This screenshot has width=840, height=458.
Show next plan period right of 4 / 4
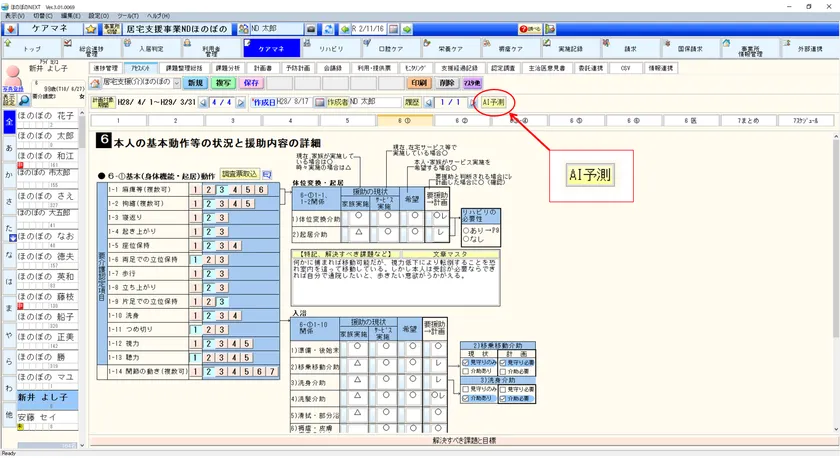[241, 102]
